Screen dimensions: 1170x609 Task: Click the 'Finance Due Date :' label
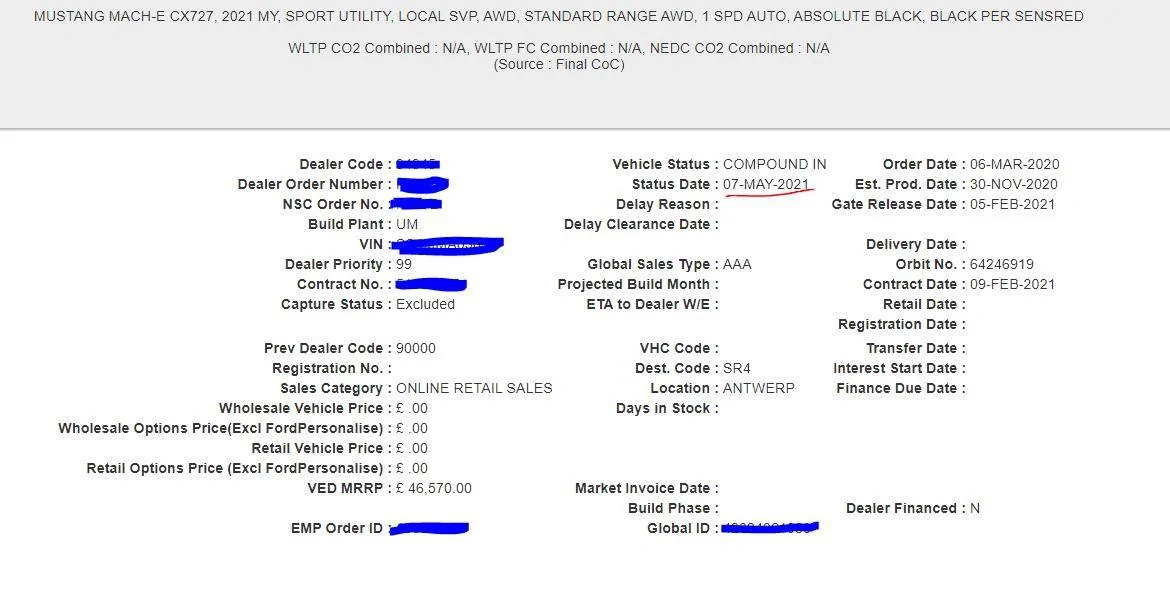[901, 389]
